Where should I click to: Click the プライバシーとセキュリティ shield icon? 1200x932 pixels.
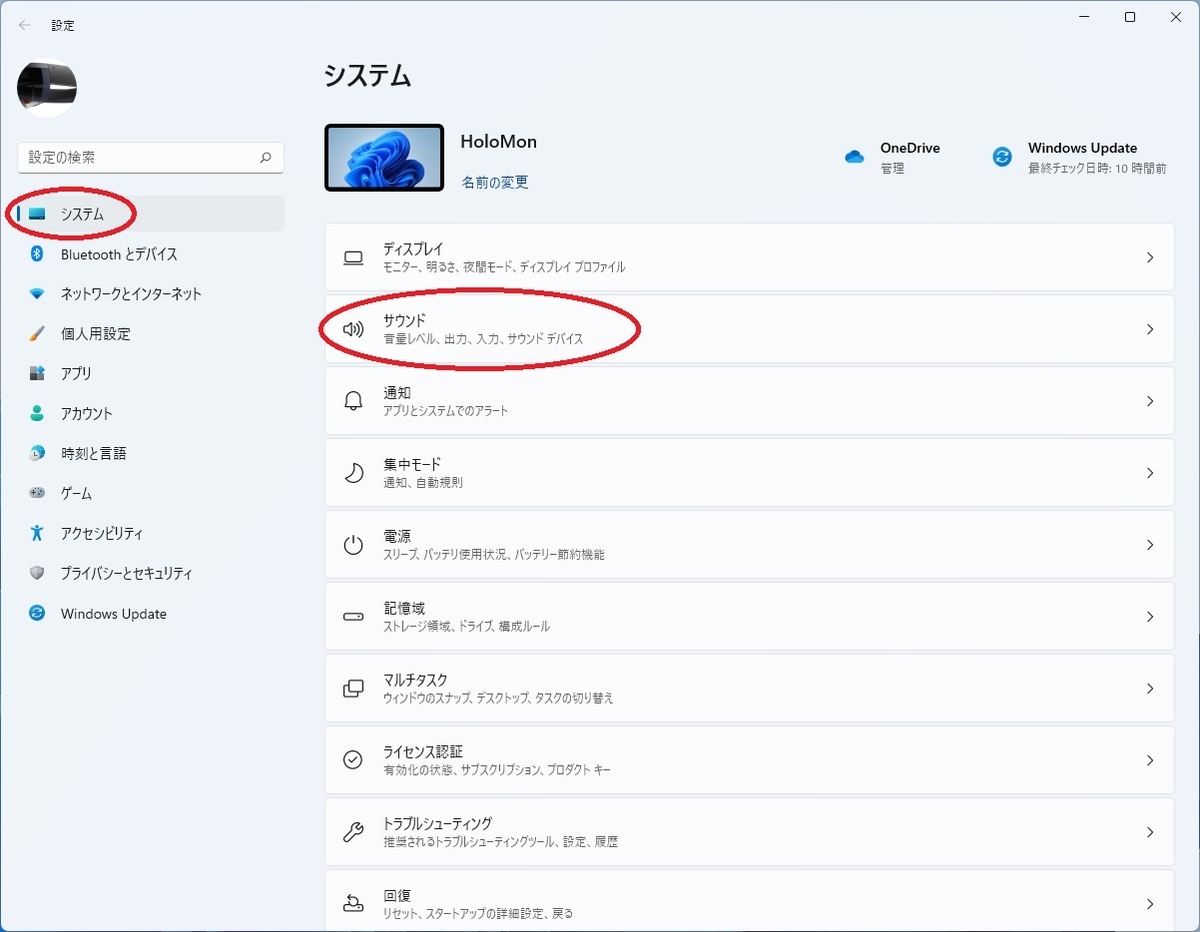point(37,573)
